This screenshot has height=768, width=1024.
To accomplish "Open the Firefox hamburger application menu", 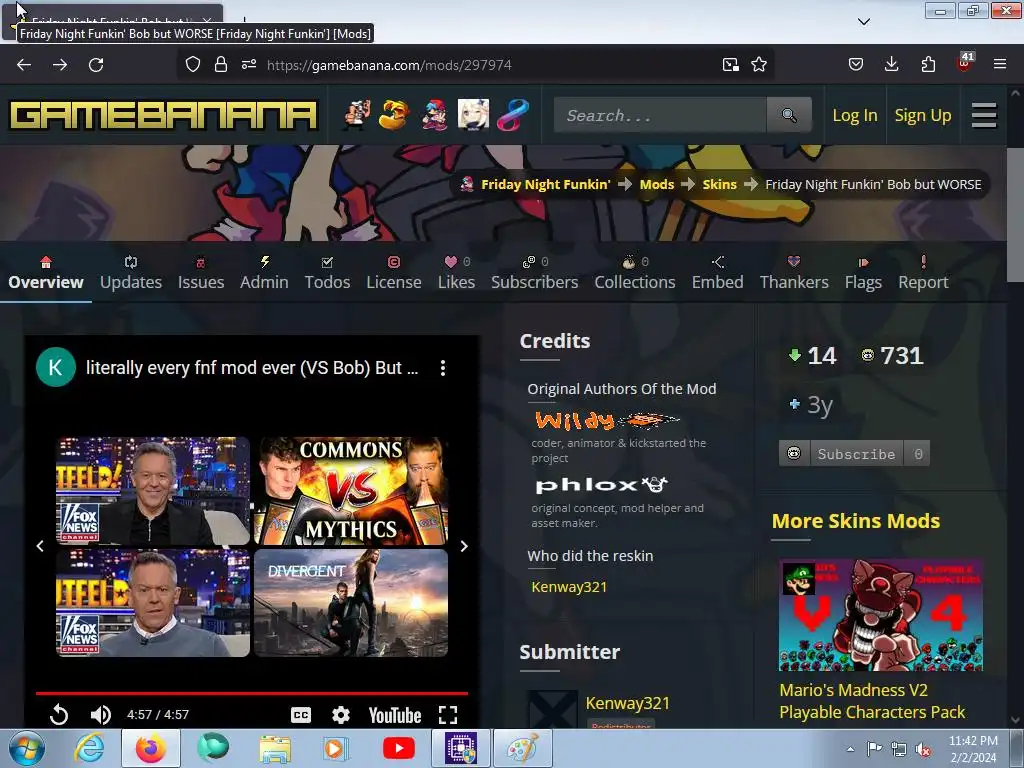I will [x=1000, y=65].
